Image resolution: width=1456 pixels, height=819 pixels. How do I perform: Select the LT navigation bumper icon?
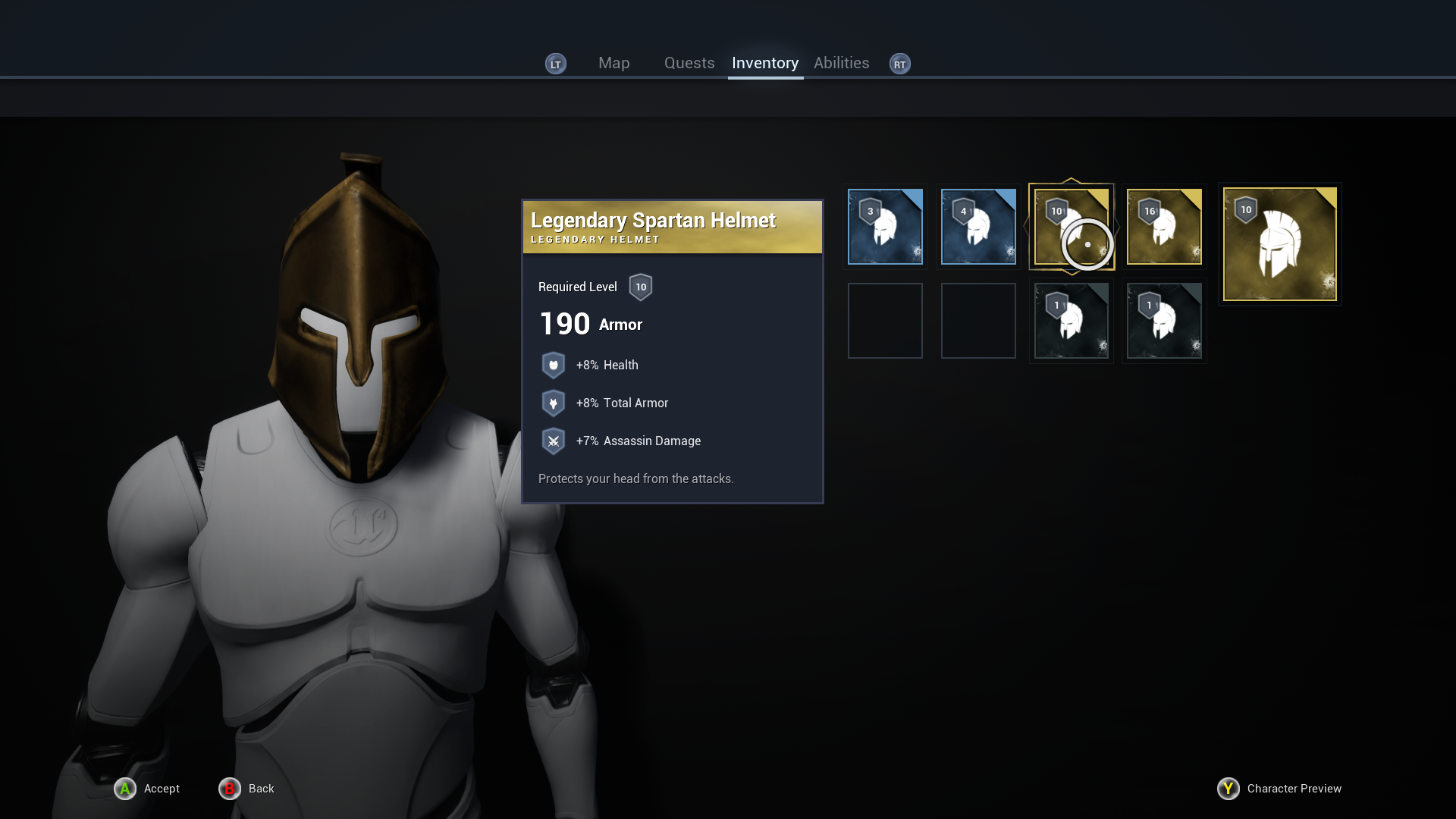(x=555, y=63)
